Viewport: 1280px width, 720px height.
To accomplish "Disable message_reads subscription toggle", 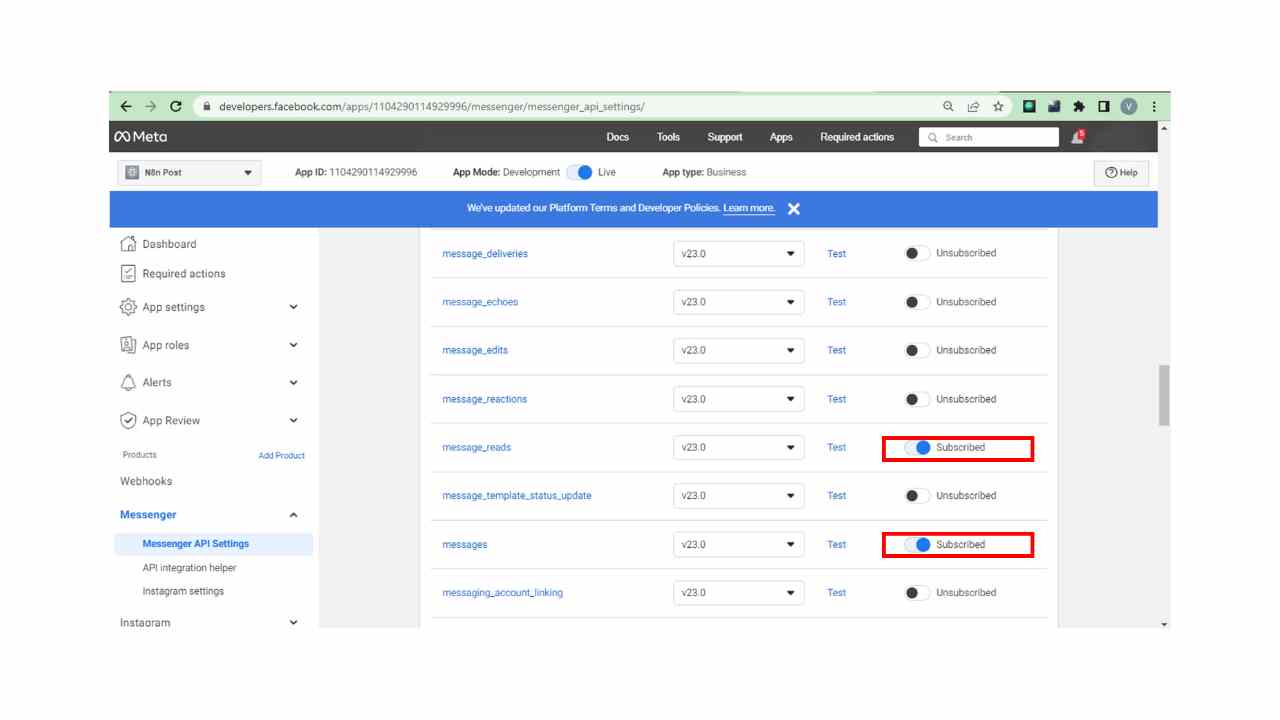I will click(918, 448).
